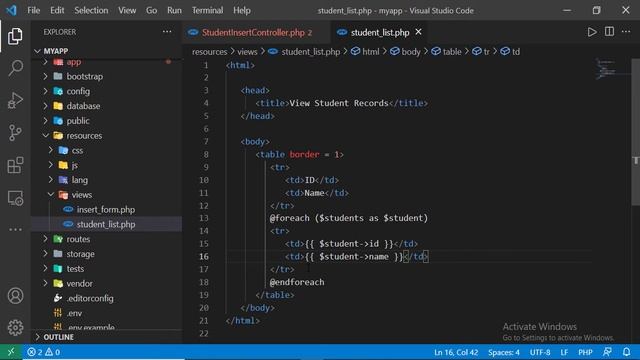
Task: Open the Extensions view
Action: coord(15,165)
